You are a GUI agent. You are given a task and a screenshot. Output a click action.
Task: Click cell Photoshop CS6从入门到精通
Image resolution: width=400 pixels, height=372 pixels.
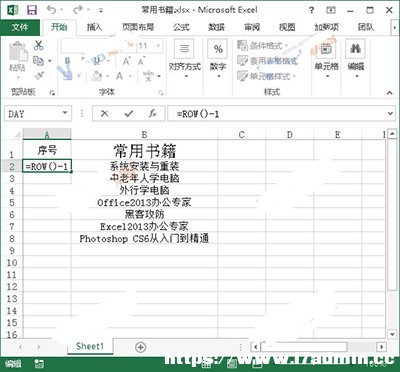[x=144, y=238]
